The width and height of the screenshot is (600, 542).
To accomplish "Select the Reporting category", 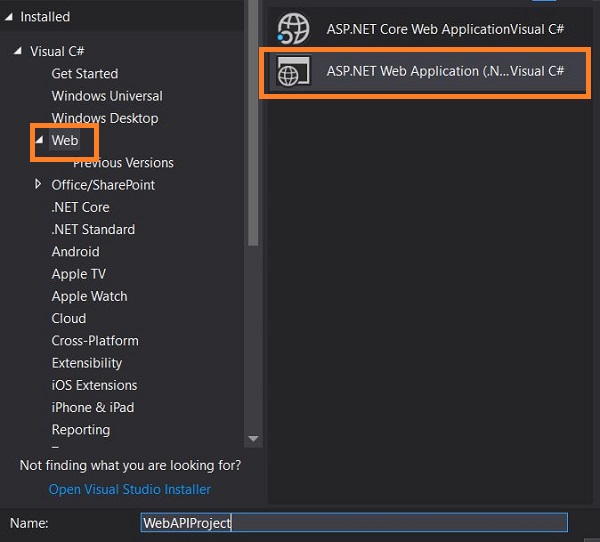I will point(81,429).
